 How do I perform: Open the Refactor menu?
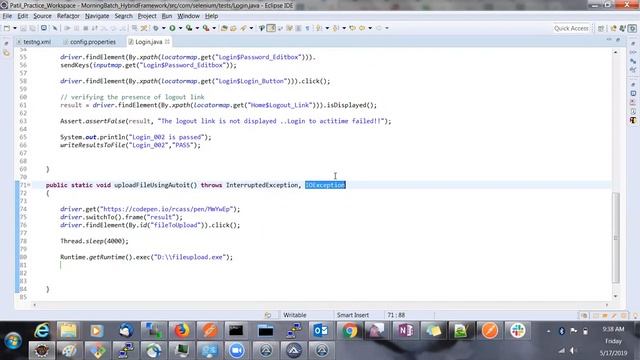coord(68,16)
